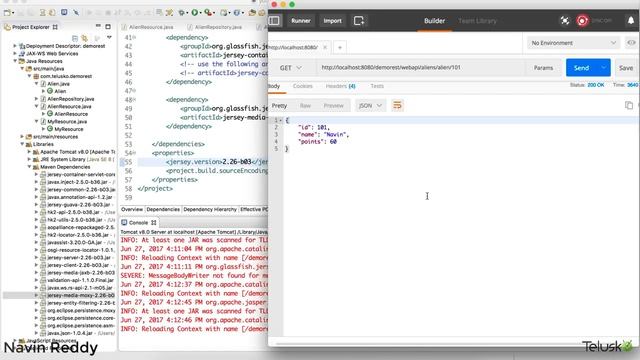Expand AlienRepository.java in tree

coord(37,99)
